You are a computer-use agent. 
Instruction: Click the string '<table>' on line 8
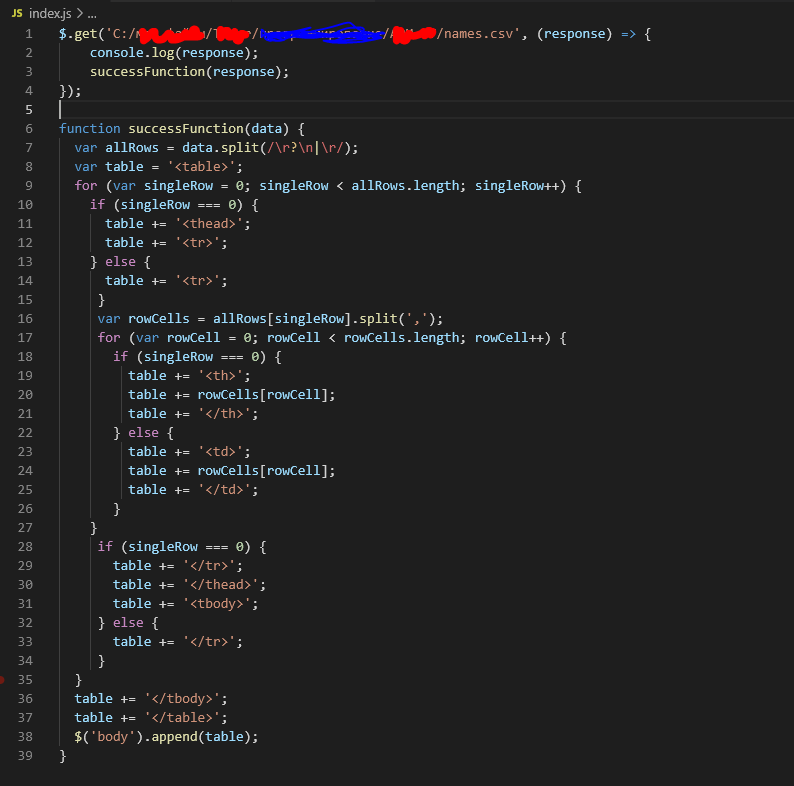(x=201, y=167)
